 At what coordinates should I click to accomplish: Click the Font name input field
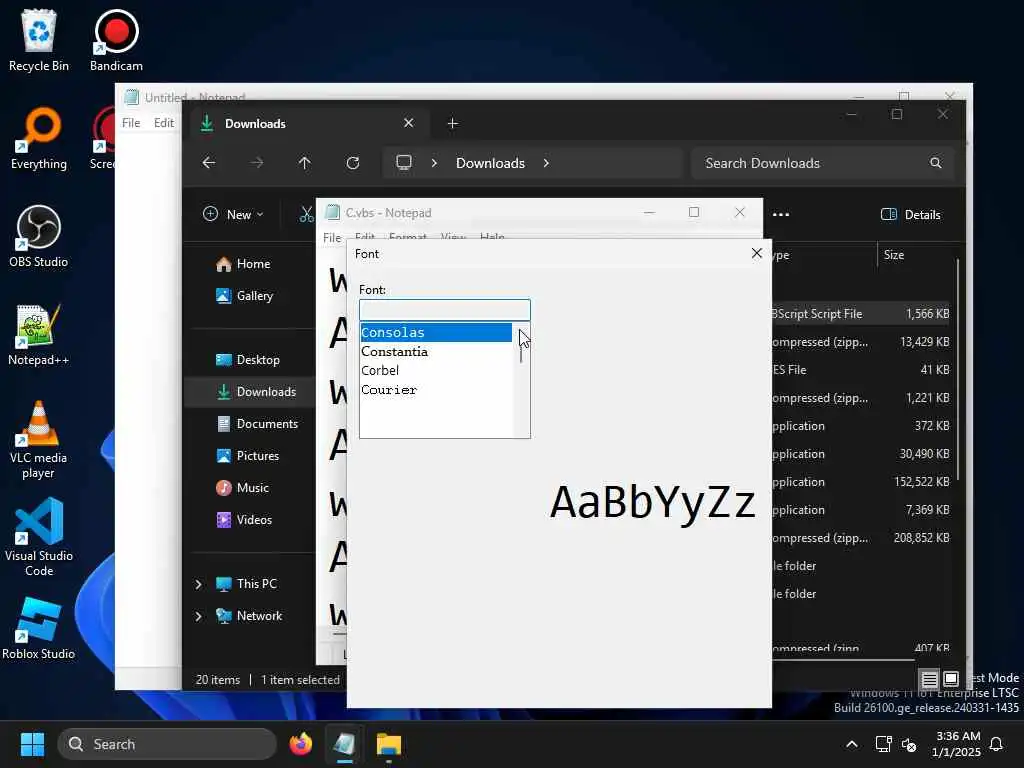(445, 310)
